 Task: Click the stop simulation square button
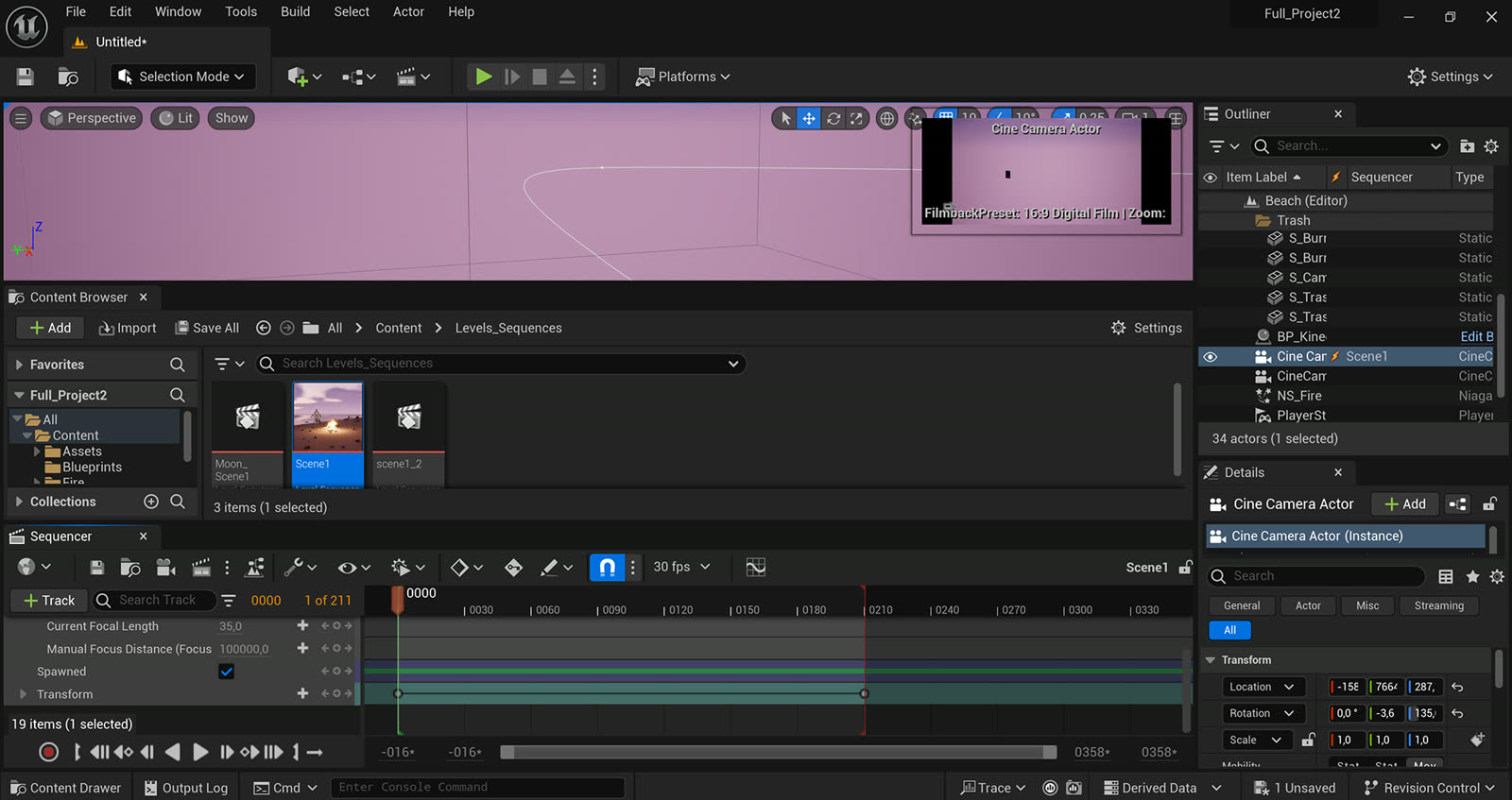(540, 77)
